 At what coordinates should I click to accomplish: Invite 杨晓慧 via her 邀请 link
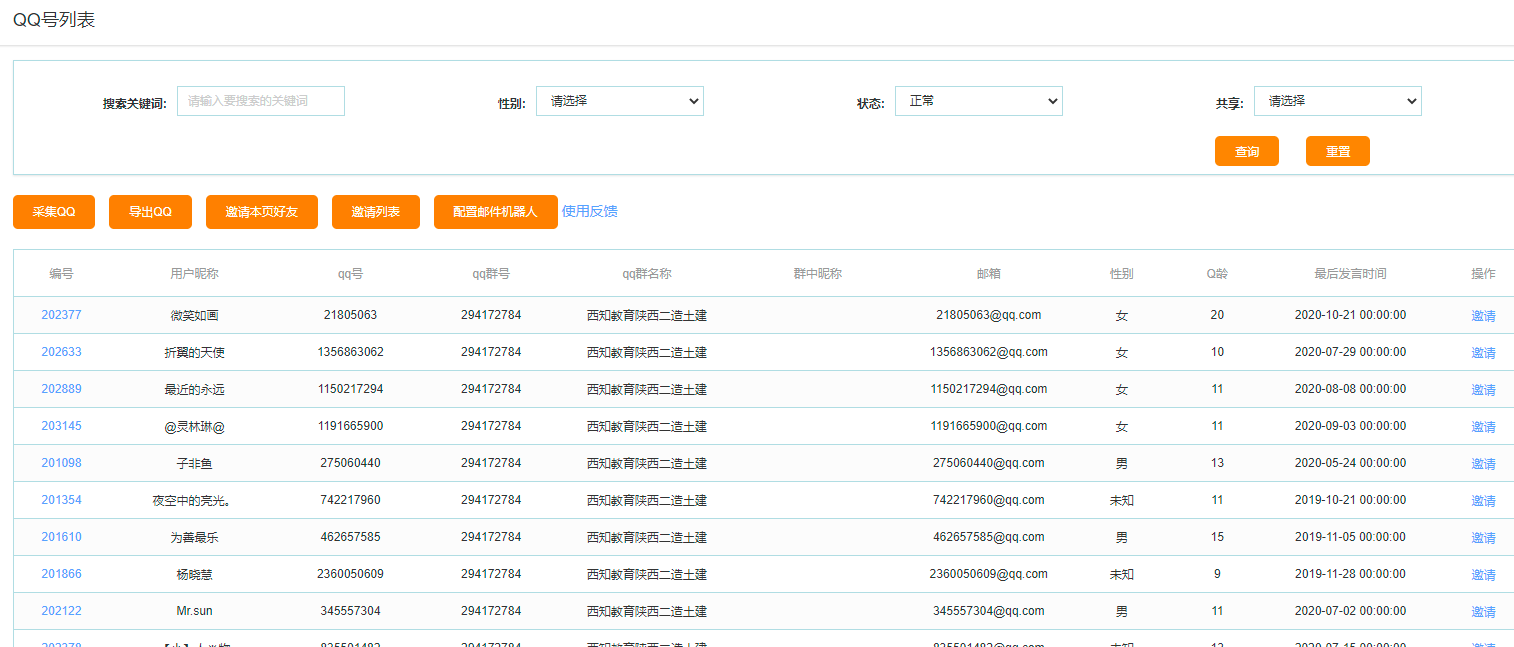pyautogui.click(x=1483, y=573)
